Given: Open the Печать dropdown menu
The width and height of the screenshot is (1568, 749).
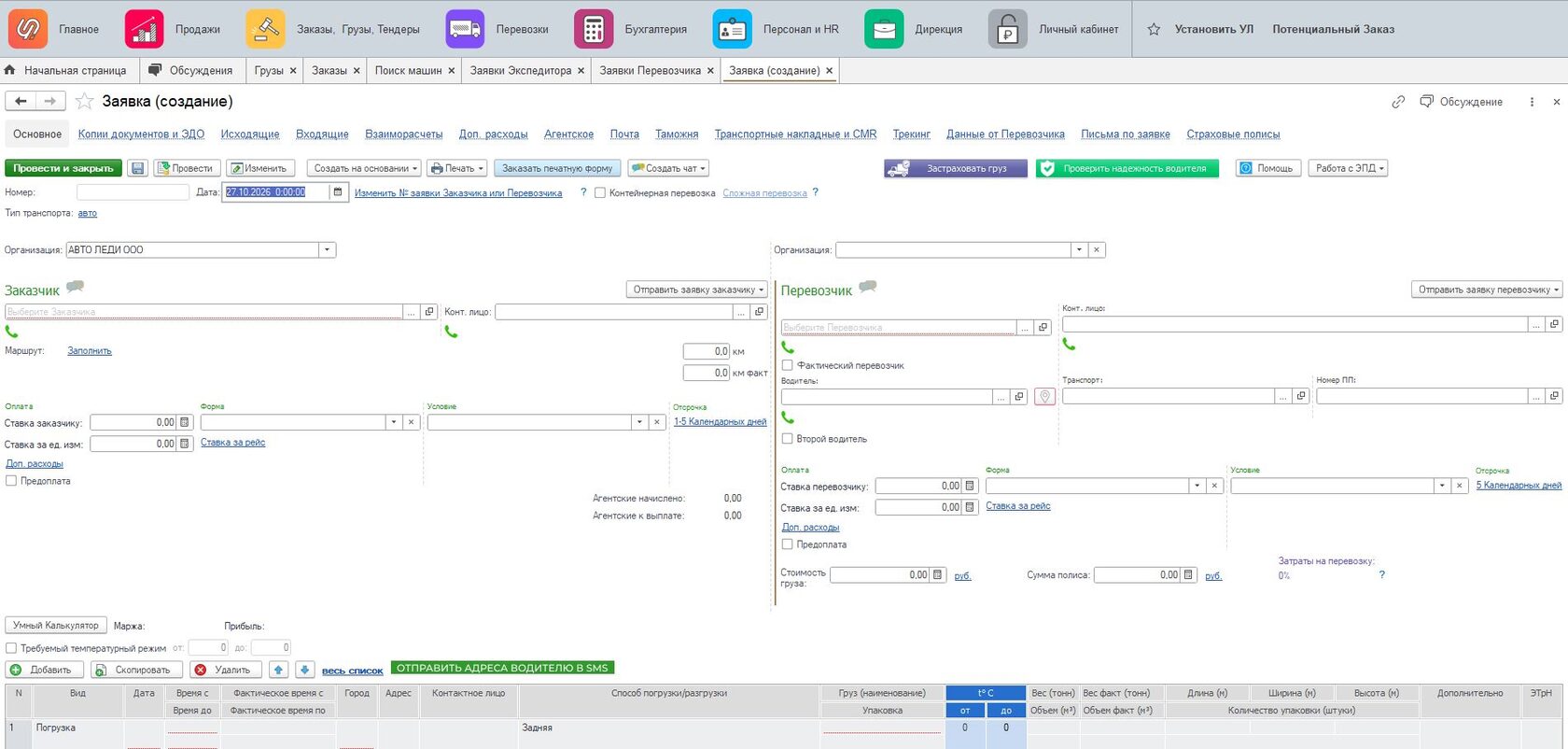Looking at the screenshot, I should pyautogui.click(x=457, y=168).
